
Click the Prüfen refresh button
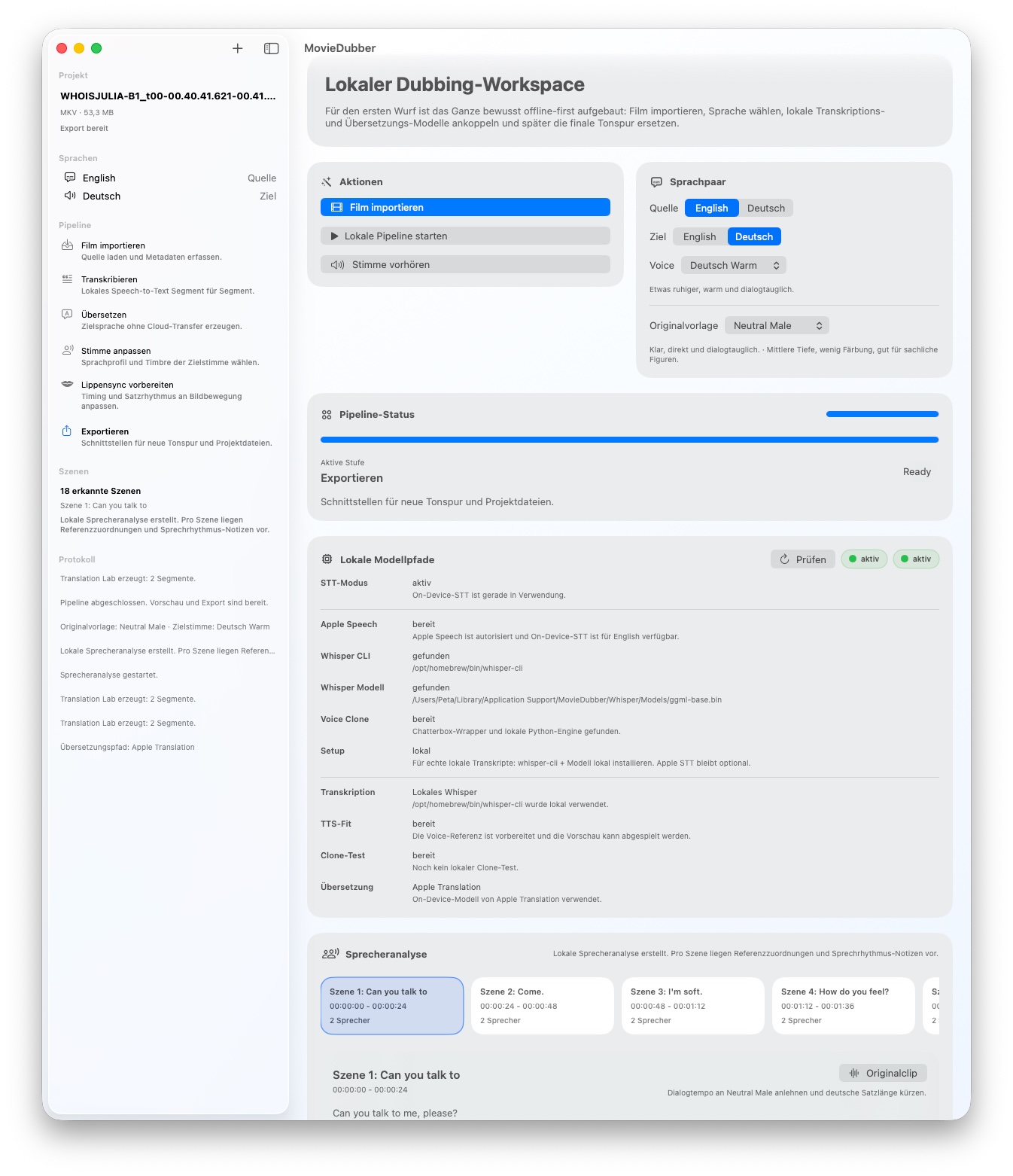coord(803,559)
